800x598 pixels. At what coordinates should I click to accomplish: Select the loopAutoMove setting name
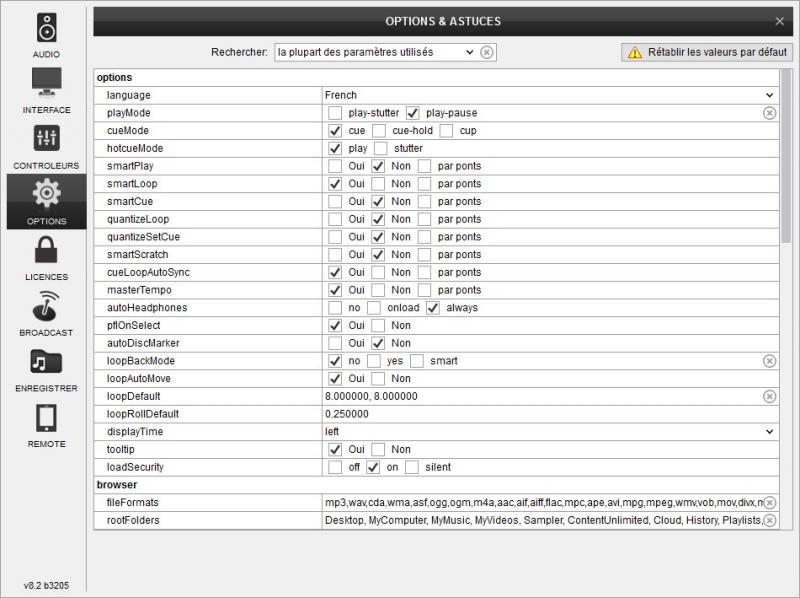pos(139,379)
